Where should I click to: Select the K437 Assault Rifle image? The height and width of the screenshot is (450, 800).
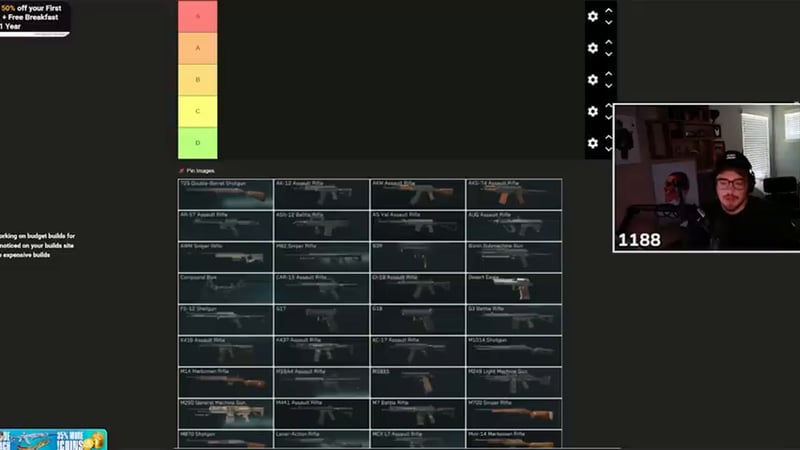[321, 351]
